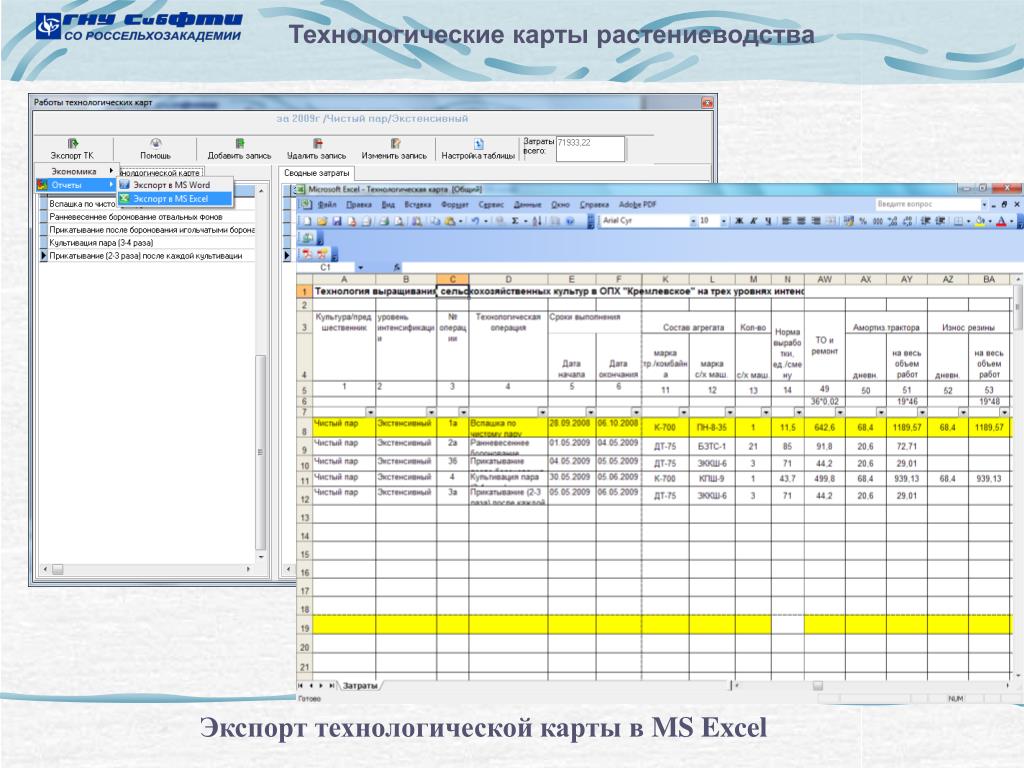This screenshot has height=768, width=1024.
Task: Open the Файл menu in Excel
Action: tap(327, 204)
